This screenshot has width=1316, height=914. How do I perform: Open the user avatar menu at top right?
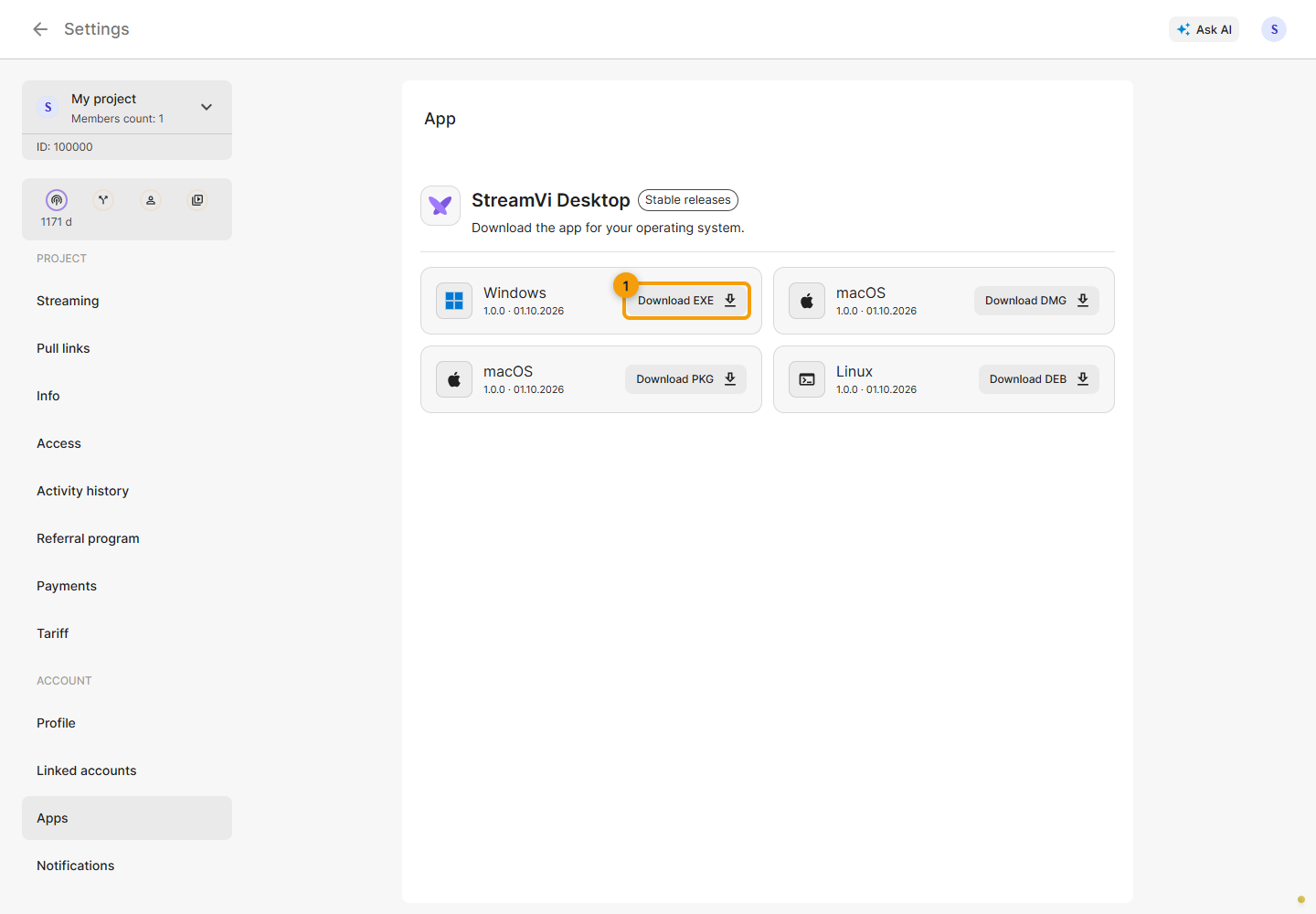[x=1274, y=29]
